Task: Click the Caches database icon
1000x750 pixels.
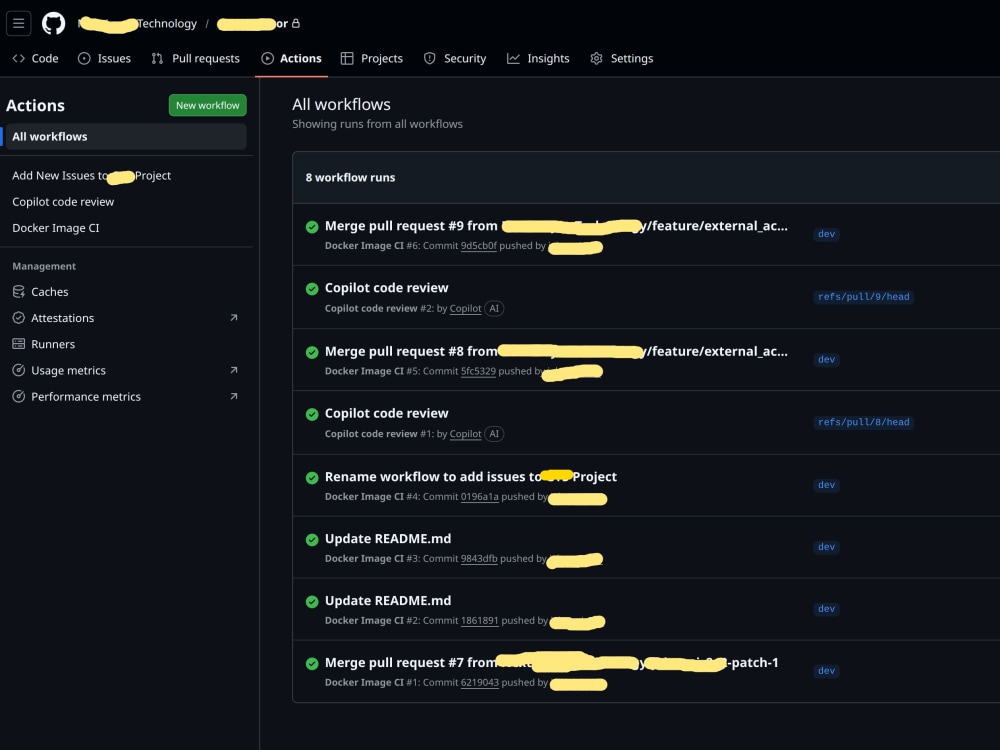Action: (x=18, y=292)
